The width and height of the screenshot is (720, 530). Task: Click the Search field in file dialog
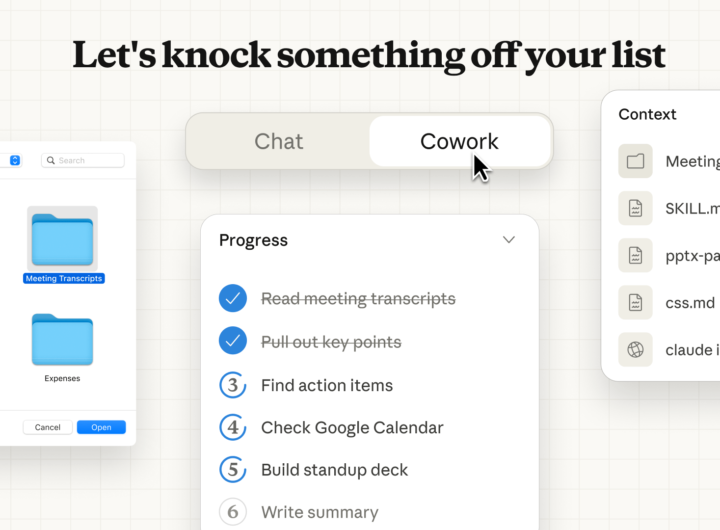tap(84, 160)
